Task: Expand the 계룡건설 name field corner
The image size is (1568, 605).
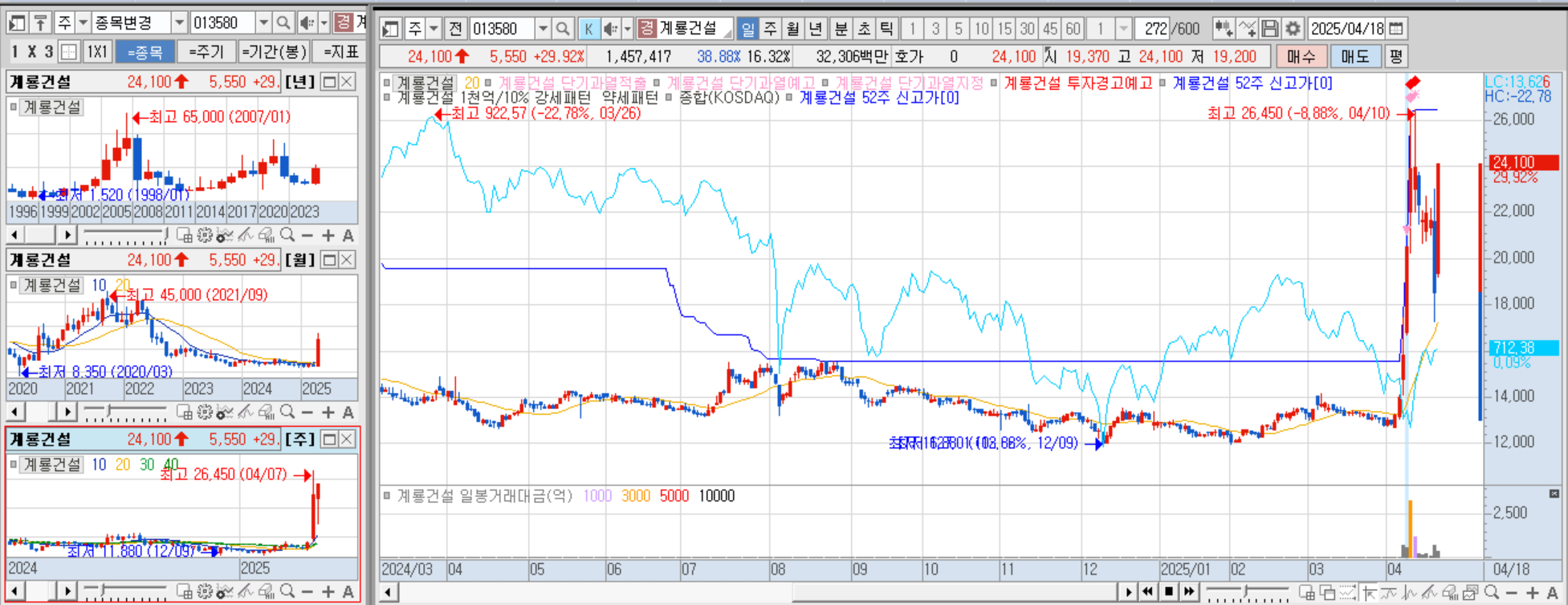Action: pos(727,33)
